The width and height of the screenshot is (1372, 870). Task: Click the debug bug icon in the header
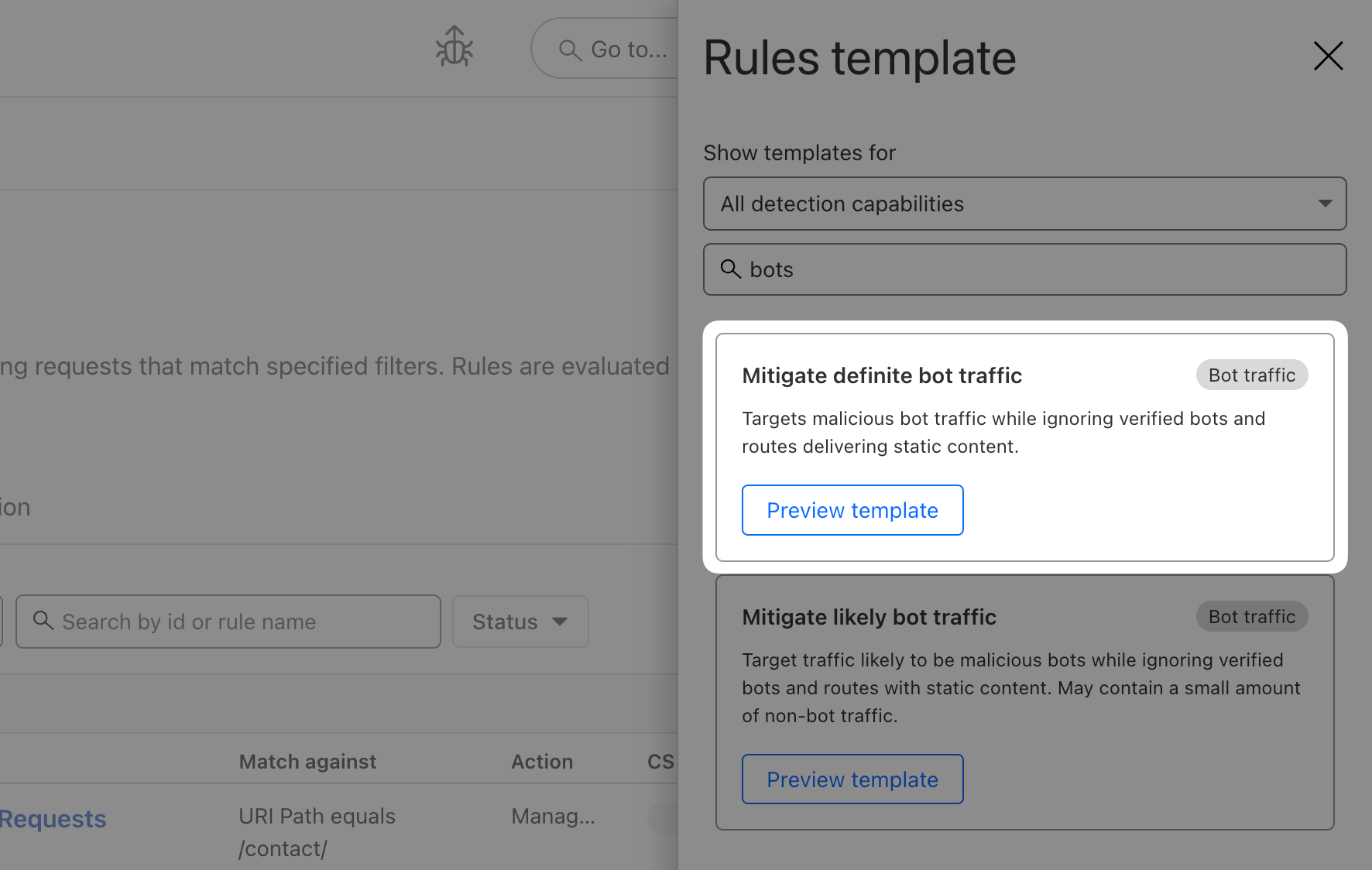click(455, 46)
